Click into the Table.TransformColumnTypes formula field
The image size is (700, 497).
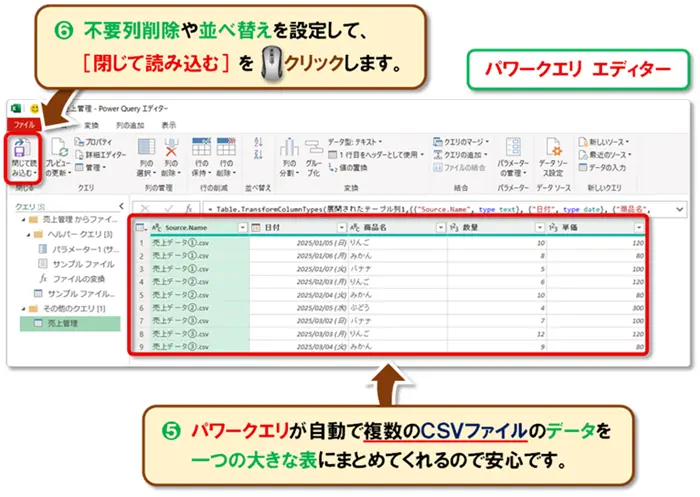(438, 209)
